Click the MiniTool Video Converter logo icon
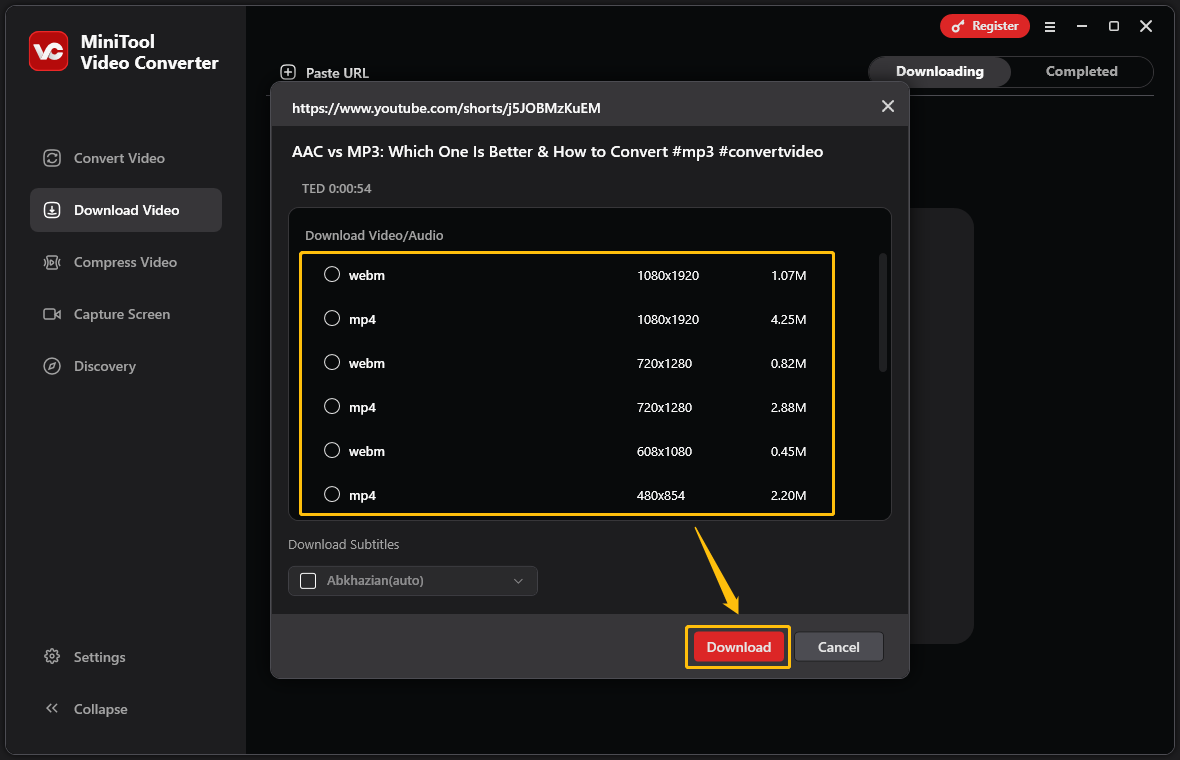Screen dimensions: 1180x760 (x=48, y=51)
